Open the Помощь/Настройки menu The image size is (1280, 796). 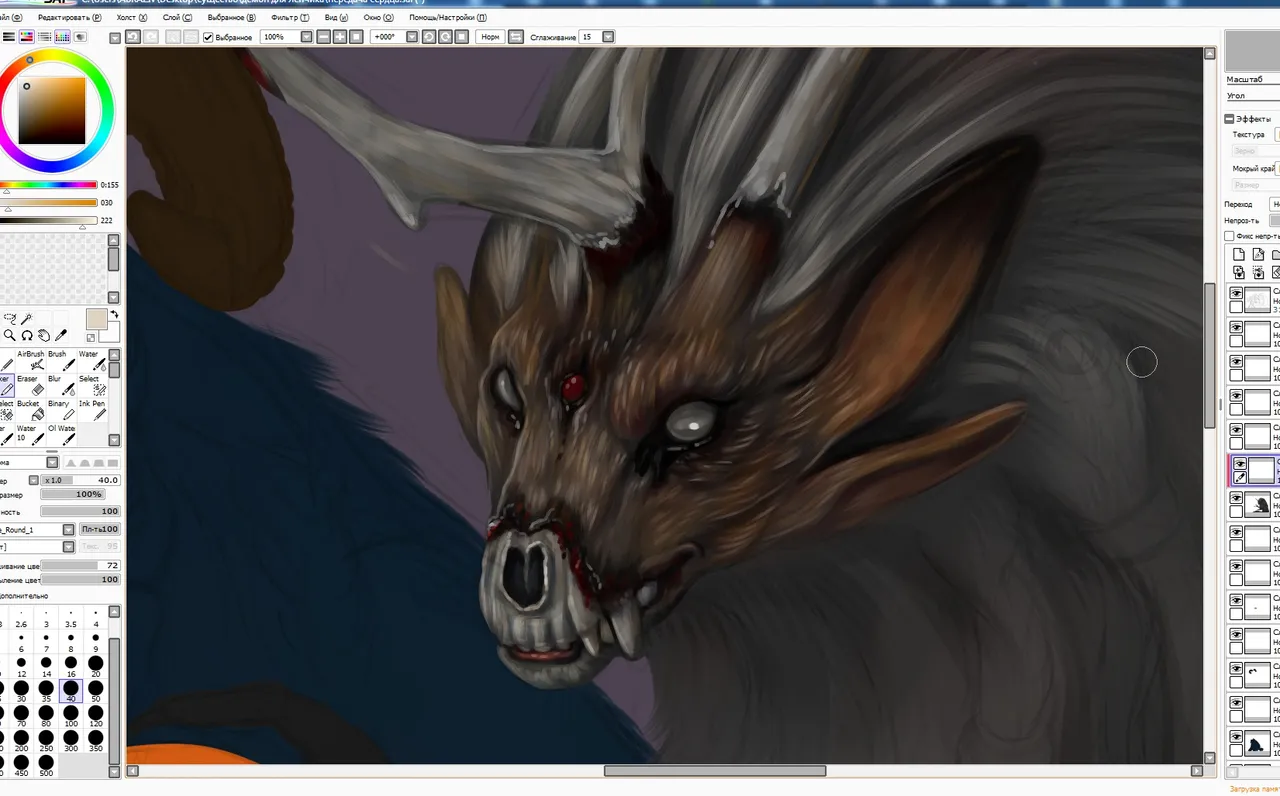pyautogui.click(x=448, y=17)
